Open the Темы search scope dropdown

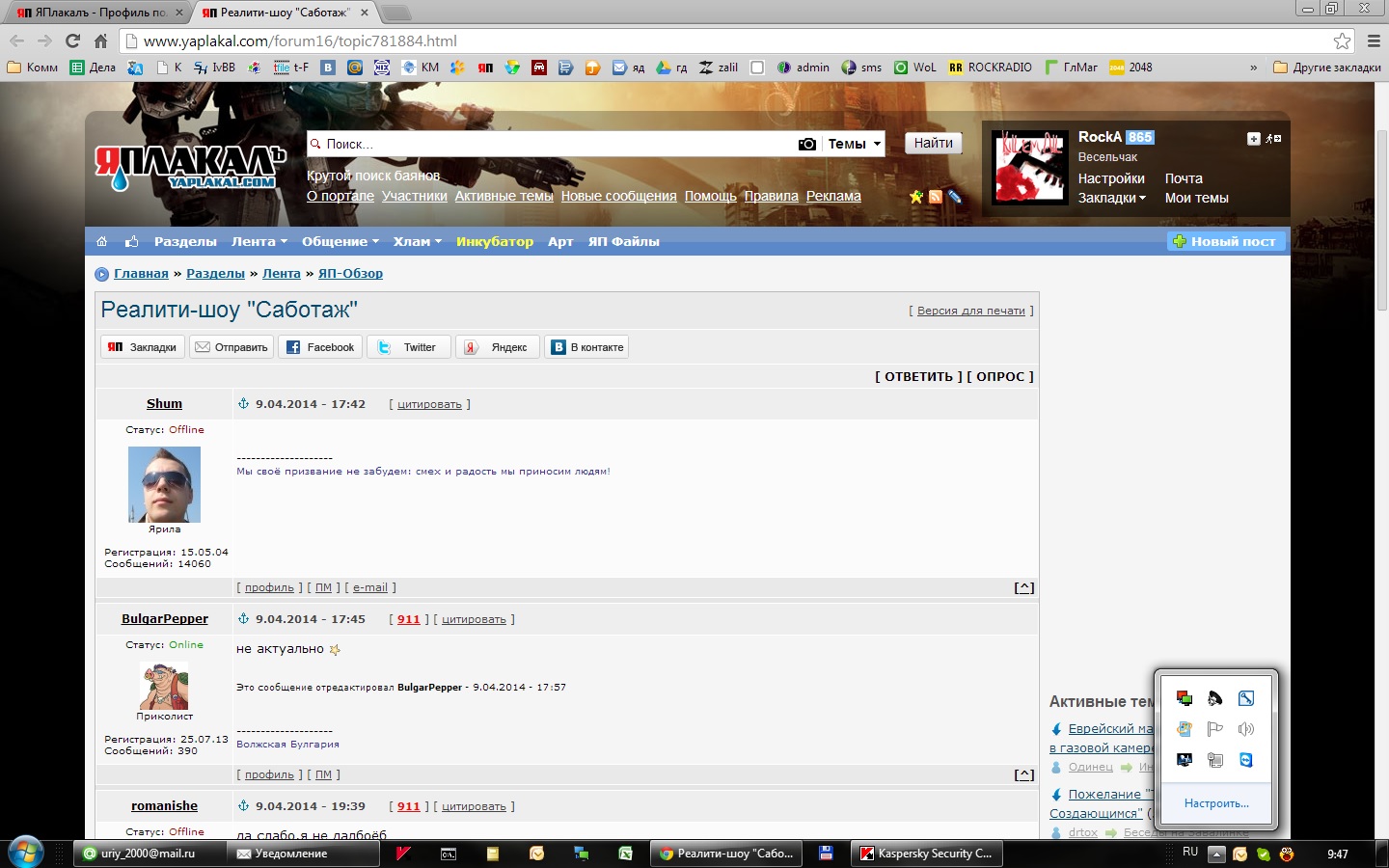tap(854, 144)
